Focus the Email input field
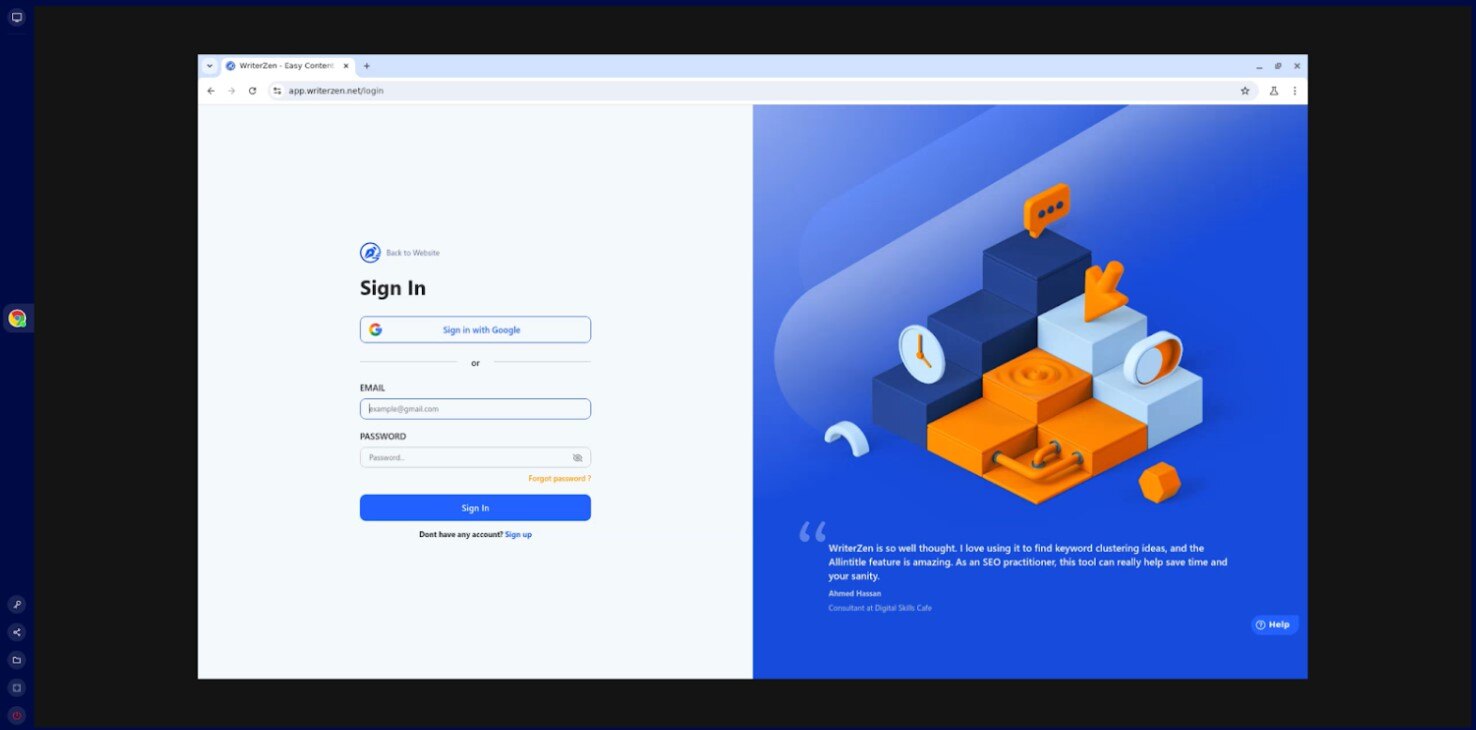Image resolution: width=1476 pixels, height=730 pixels. [x=475, y=409]
